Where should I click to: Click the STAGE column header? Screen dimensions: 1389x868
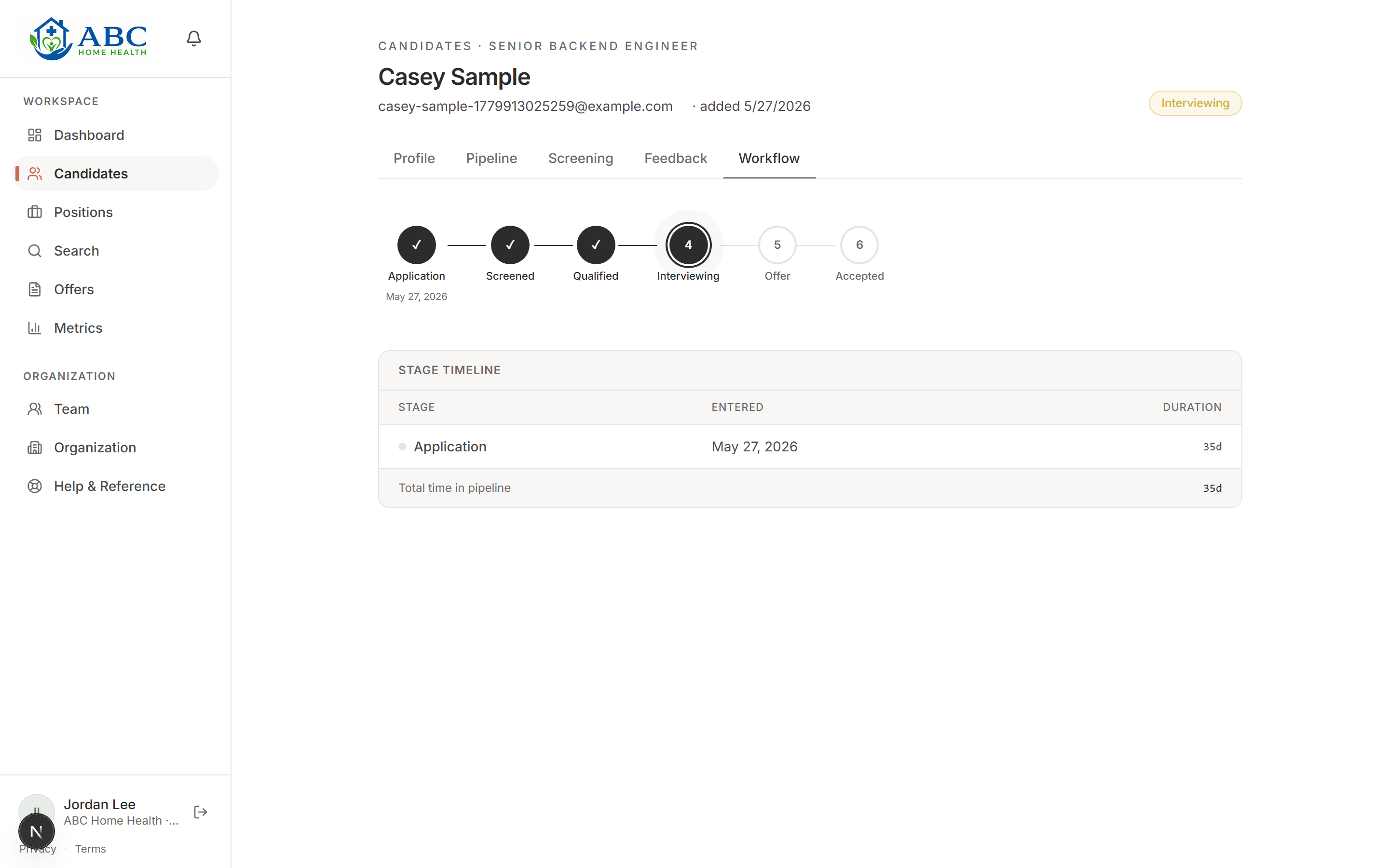tap(416, 407)
